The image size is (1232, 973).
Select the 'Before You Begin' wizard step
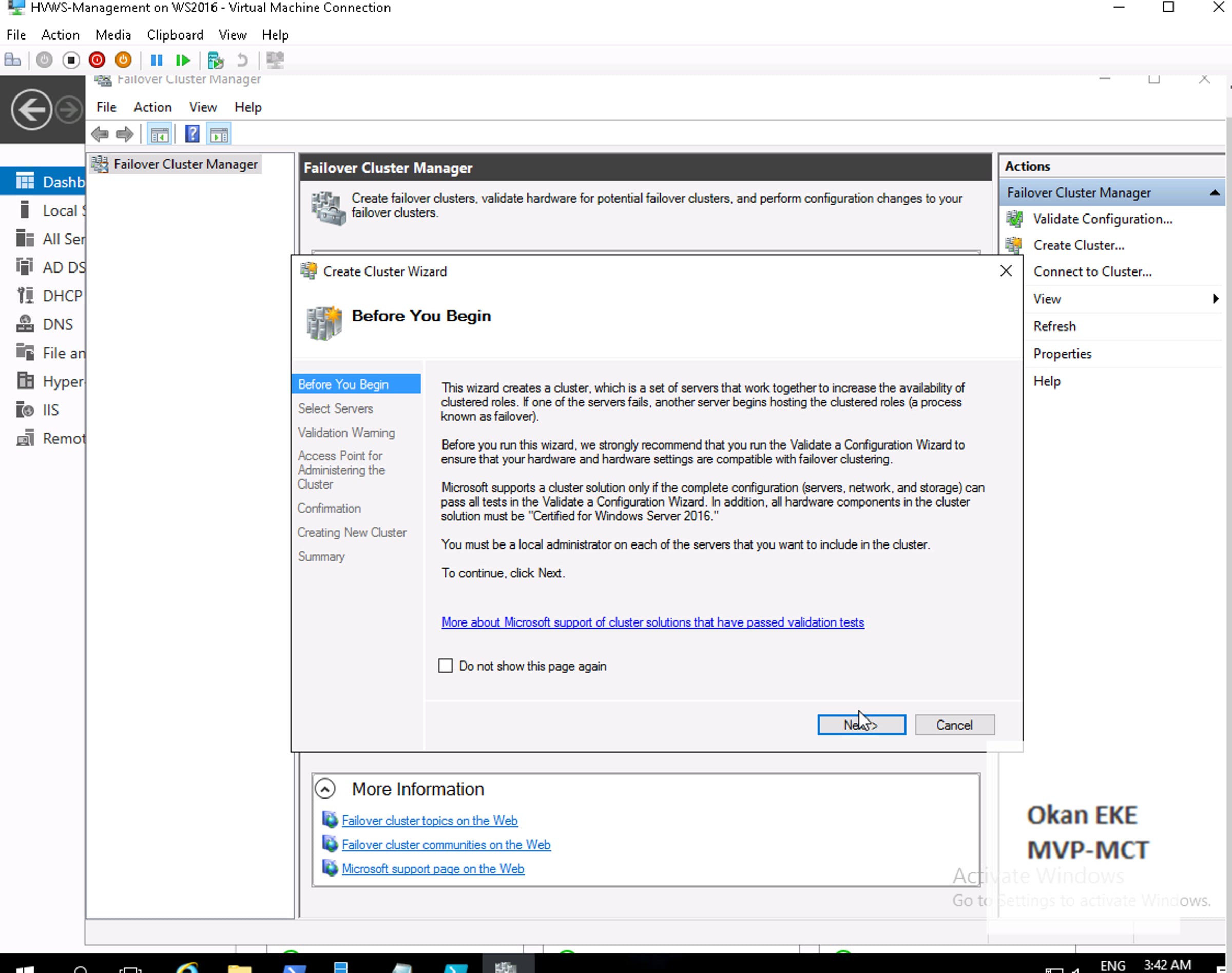356,384
